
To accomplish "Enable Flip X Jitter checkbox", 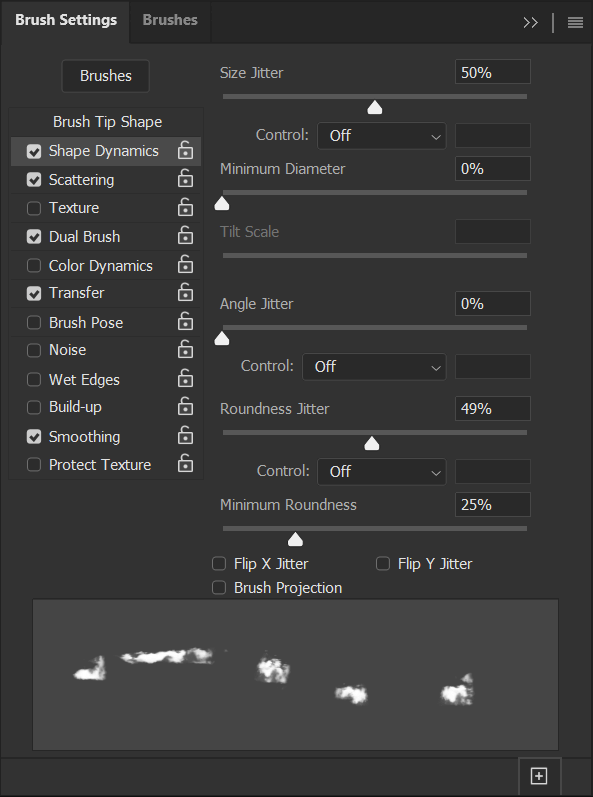I will [x=219, y=563].
